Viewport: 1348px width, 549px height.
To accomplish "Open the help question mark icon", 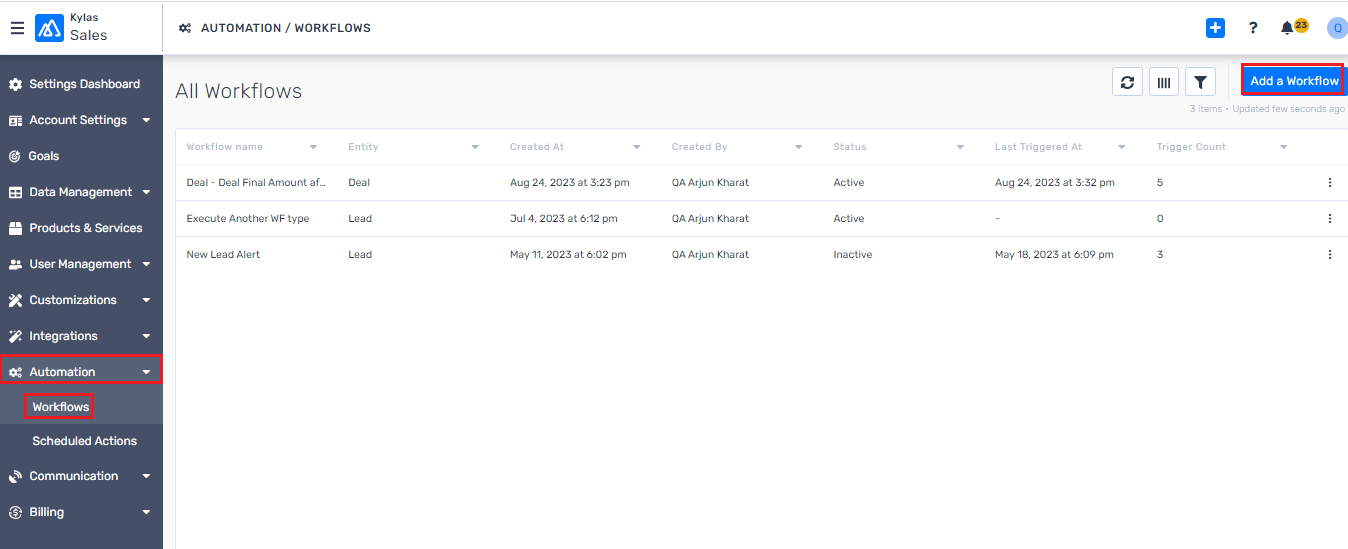I will click(x=1252, y=28).
